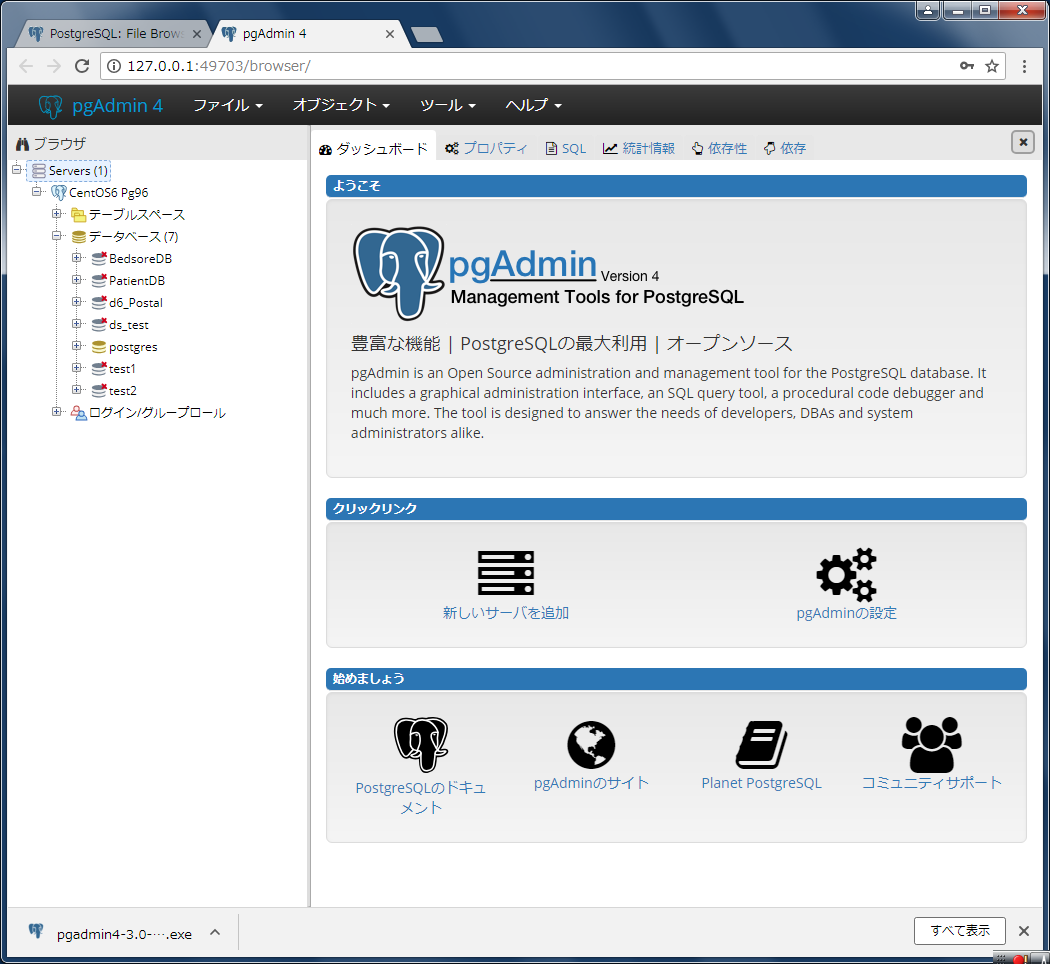1050x964 pixels.
Task: Collapse the データベース (7) tree node
Action: tap(57, 236)
